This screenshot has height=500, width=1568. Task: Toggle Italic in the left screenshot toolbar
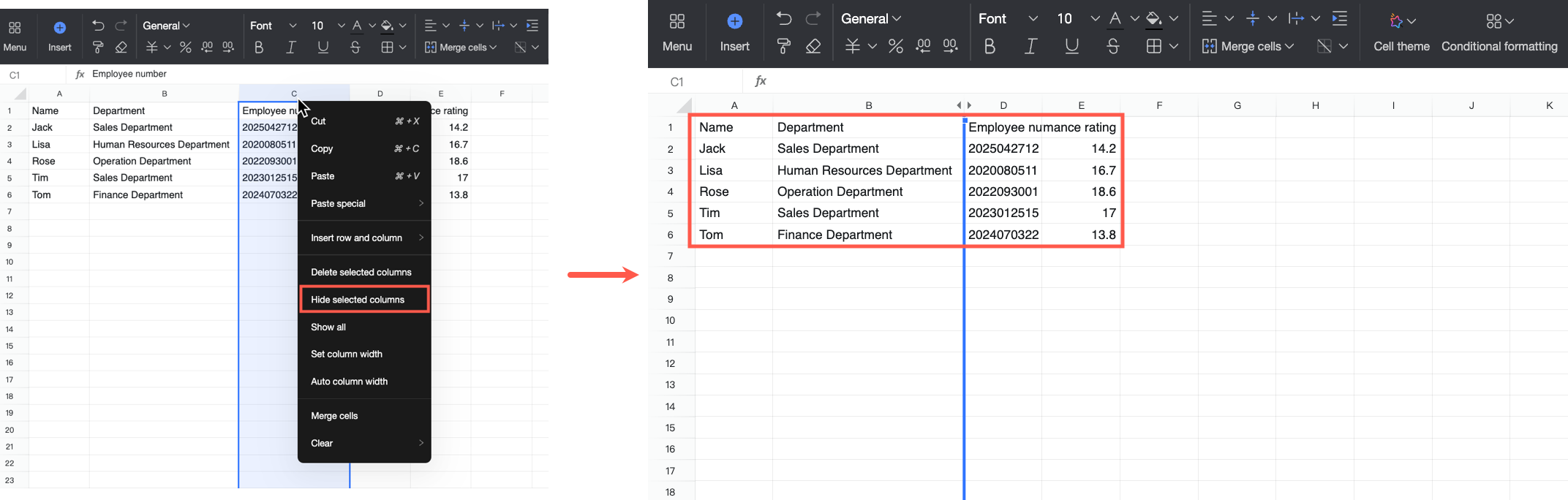pos(291,48)
